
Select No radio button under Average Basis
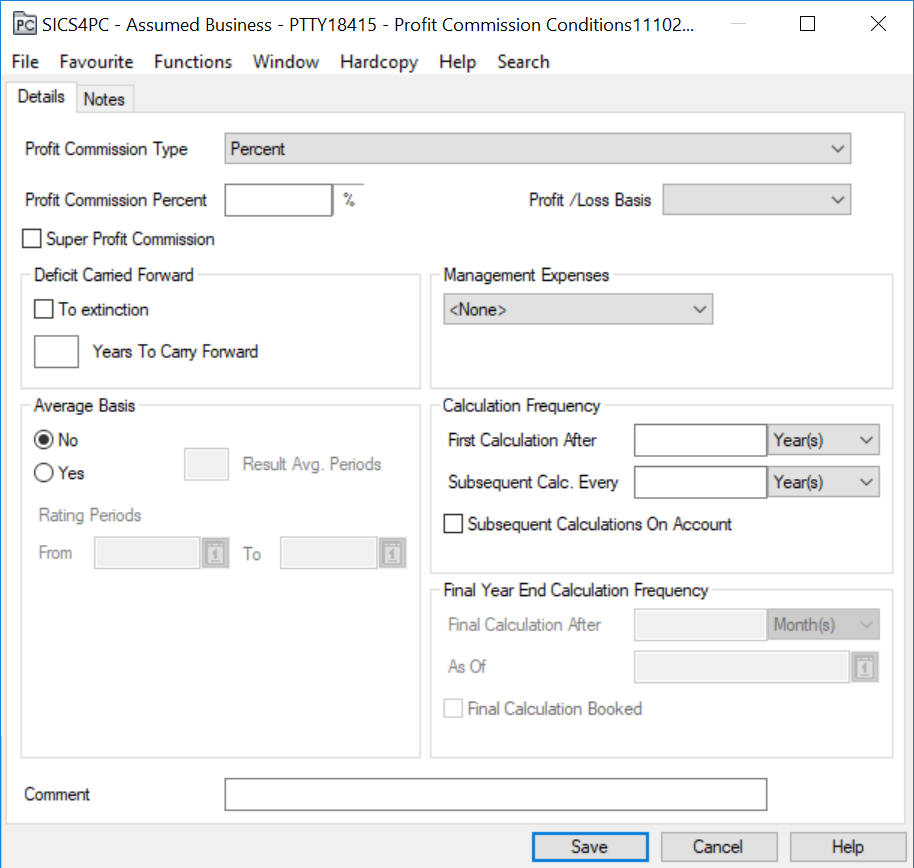pos(44,440)
